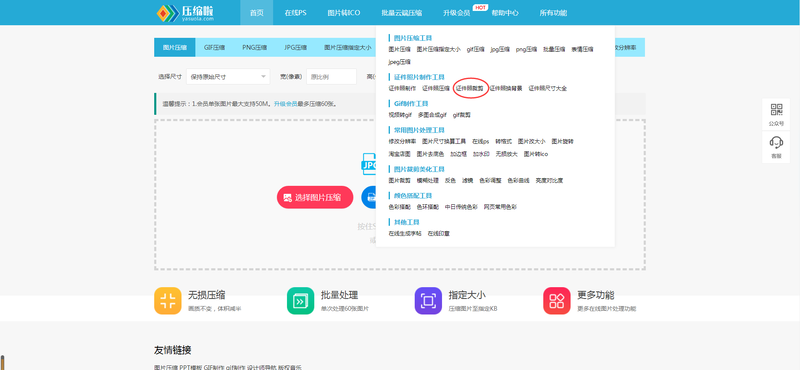Image resolution: width=800 pixels, height=370 pixels.
Task: Click the 公众号 QR code icon
Action: [776, 109]
